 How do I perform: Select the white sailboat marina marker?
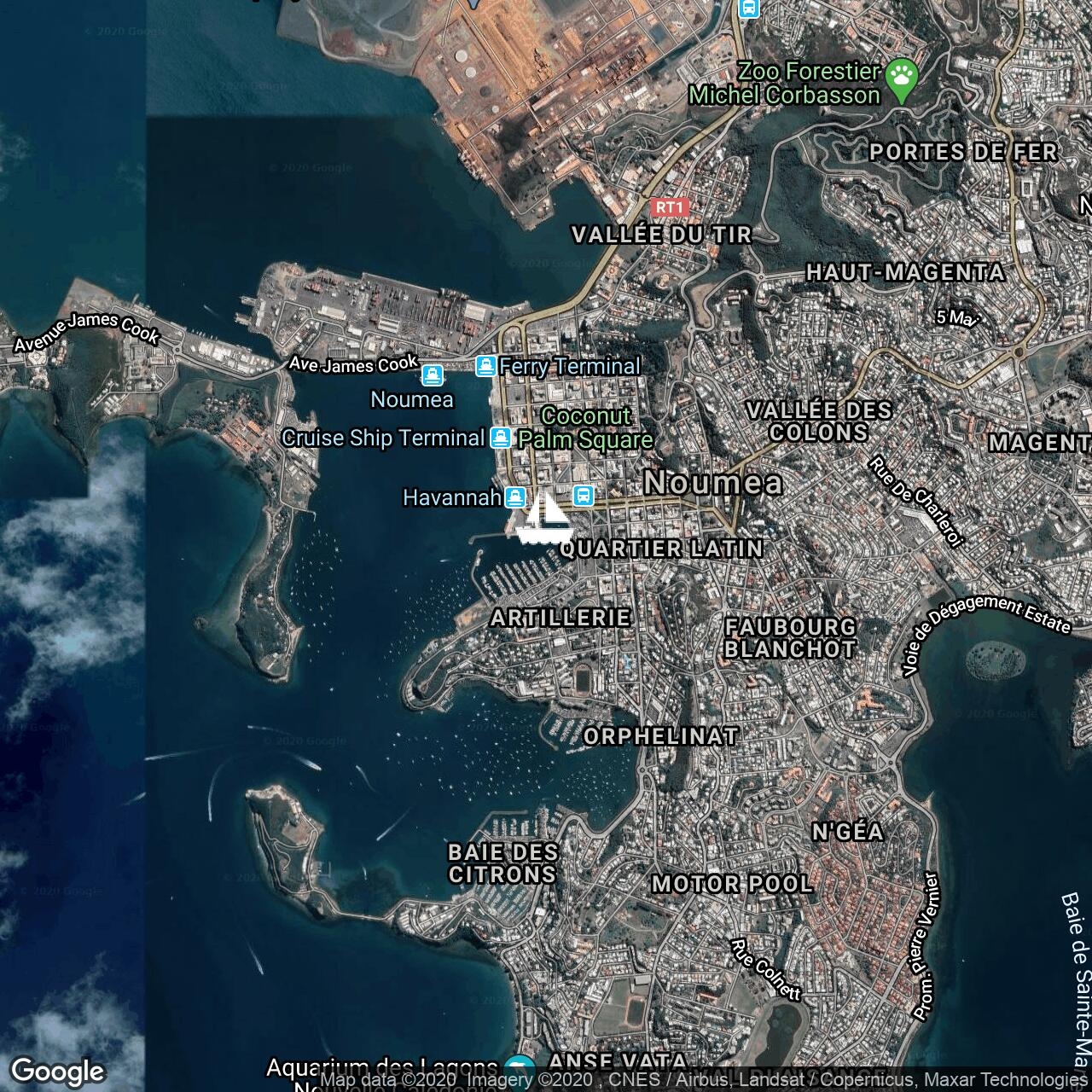point(544,518)
